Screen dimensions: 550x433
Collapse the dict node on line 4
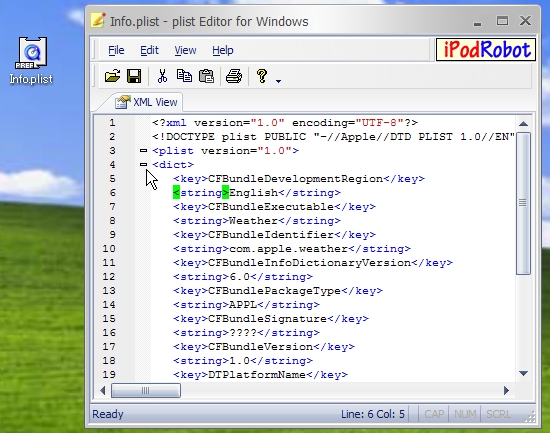click(143, 164)
